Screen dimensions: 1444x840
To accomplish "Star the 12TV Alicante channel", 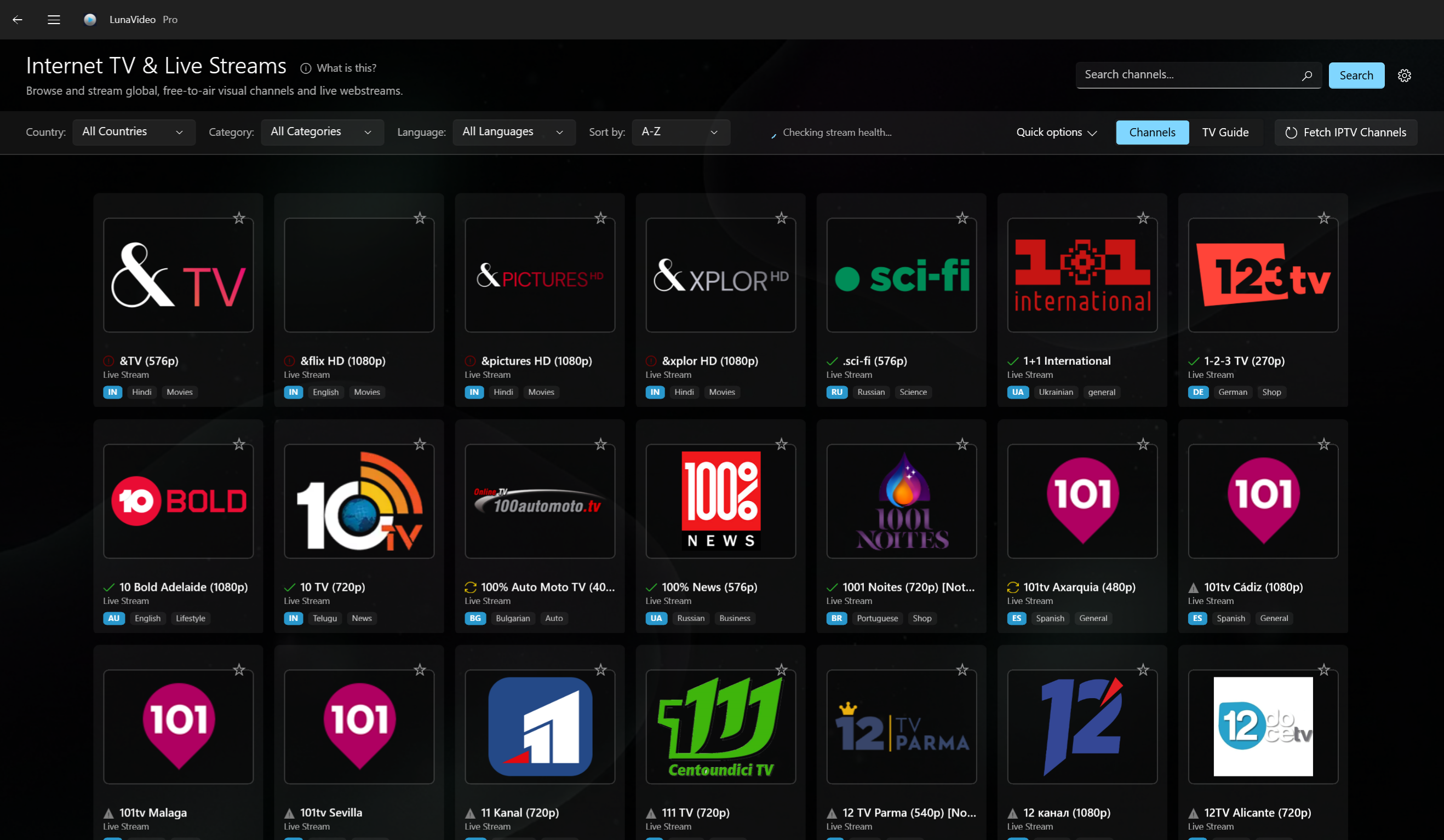I will [1323, 670].
